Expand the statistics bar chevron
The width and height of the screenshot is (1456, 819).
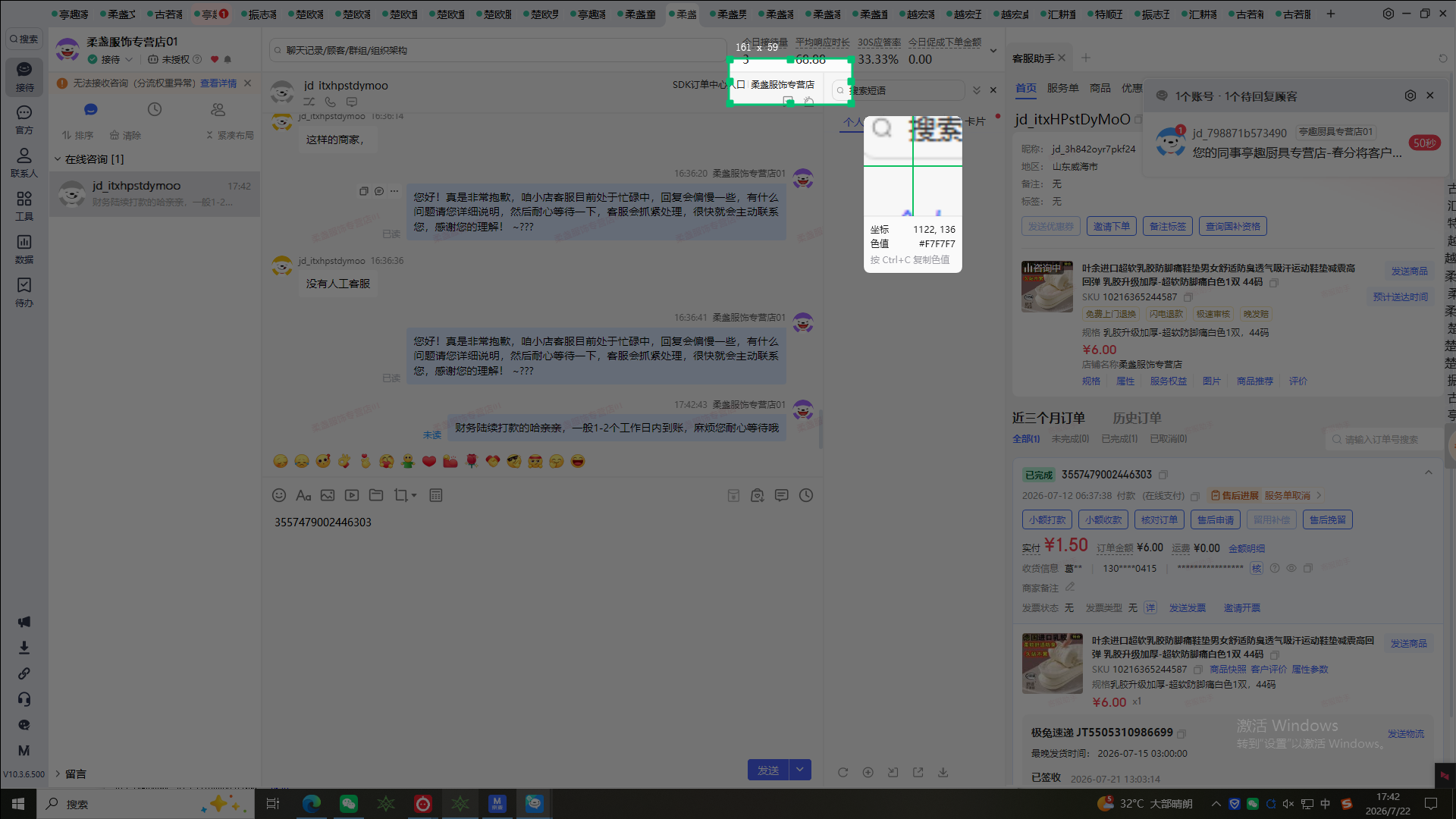click(x=993, y=51)
